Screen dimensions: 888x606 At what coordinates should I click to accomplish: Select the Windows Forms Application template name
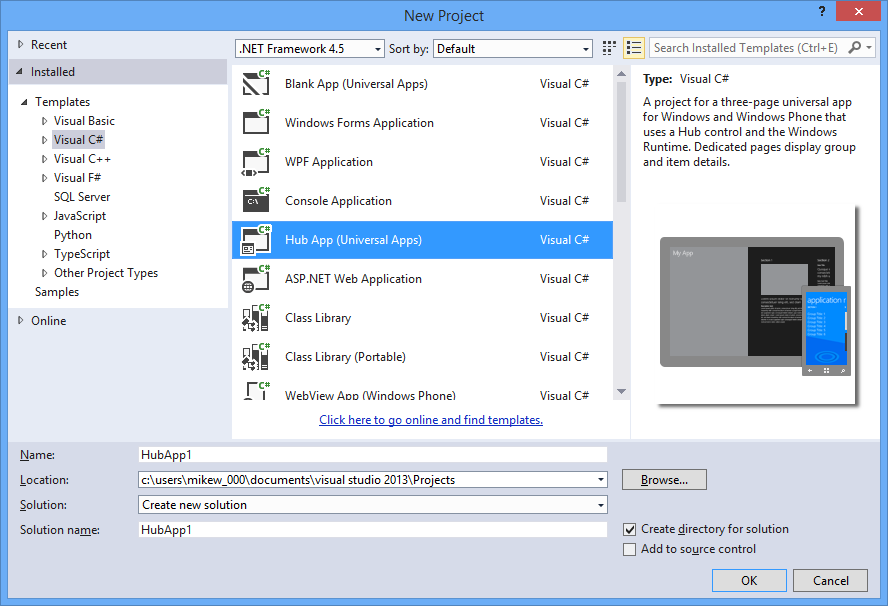point(359,122)
